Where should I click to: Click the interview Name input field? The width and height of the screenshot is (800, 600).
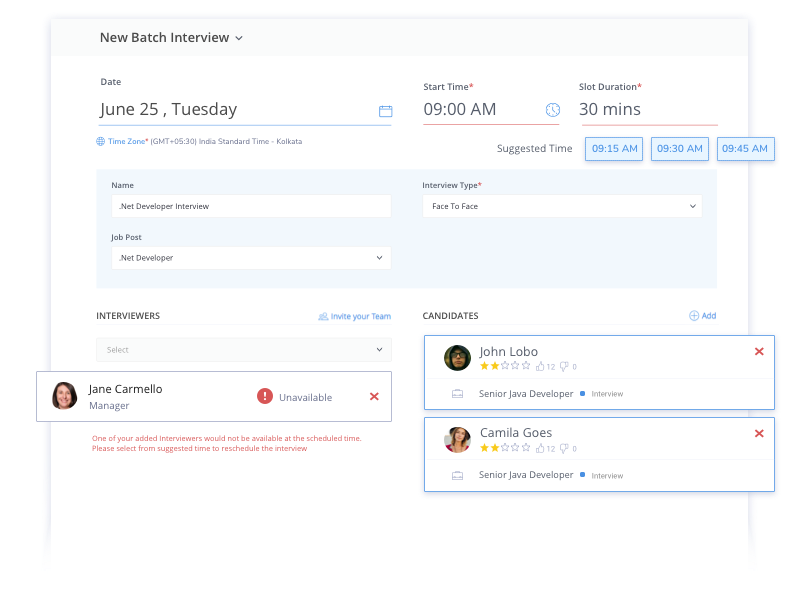(250, 206)
